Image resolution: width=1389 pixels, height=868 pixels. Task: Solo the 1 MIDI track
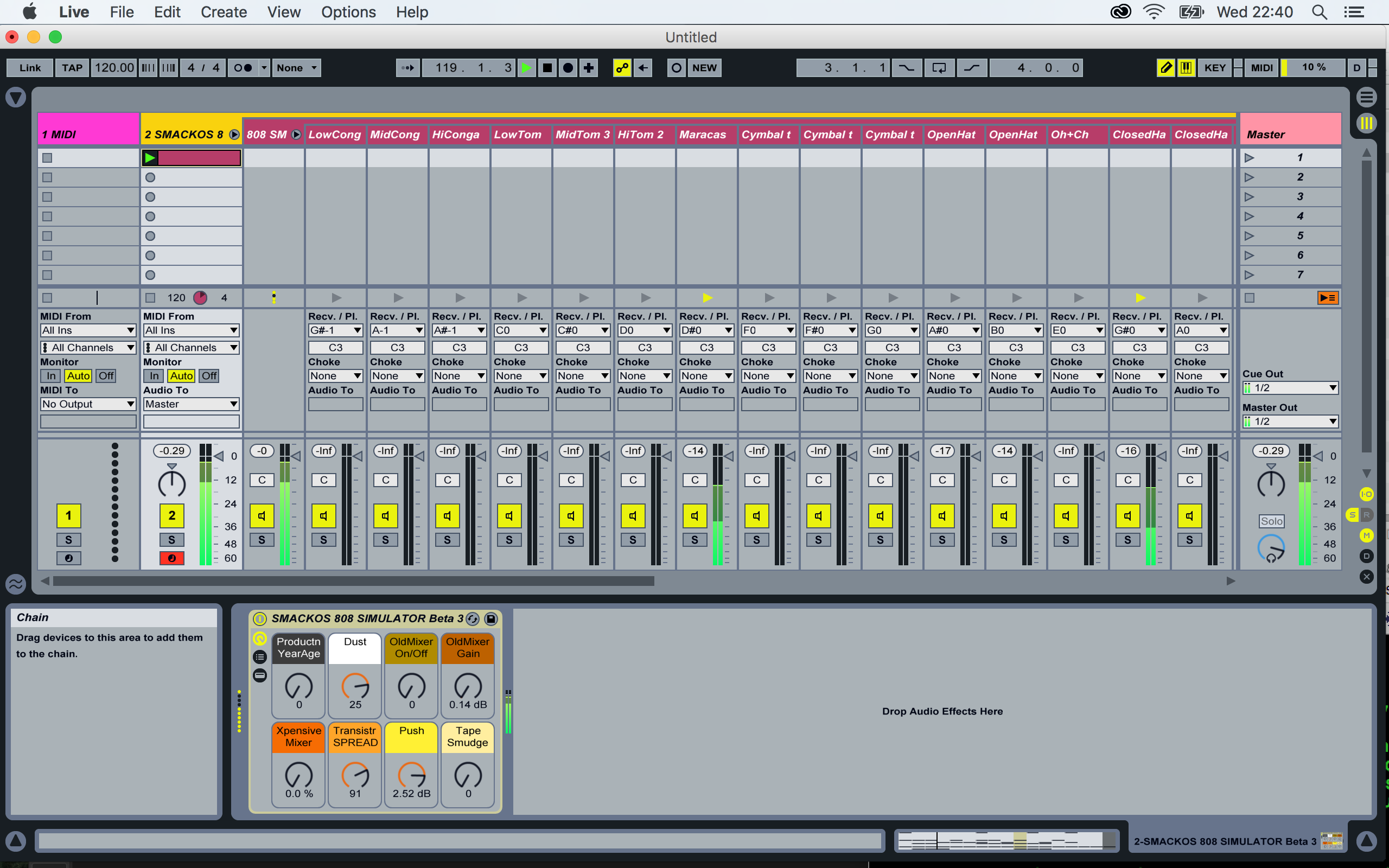point(68,540)
